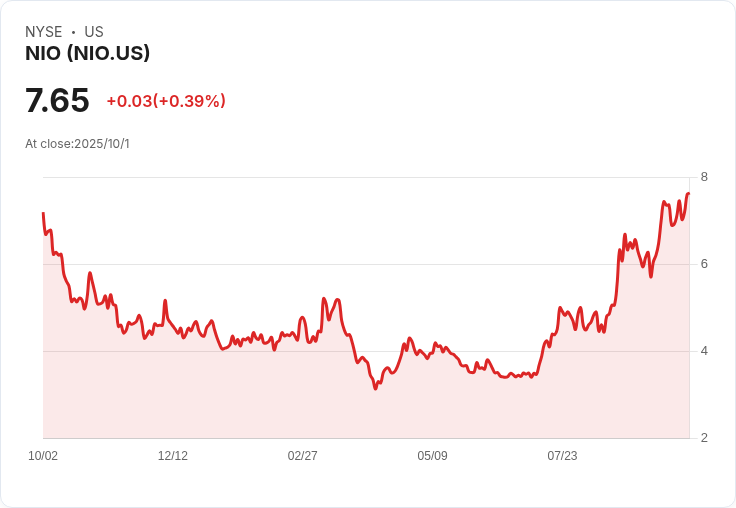Click the lowest trough of the price line
Viewport: 736px width, 508px height.
click(x=375, y=388)
